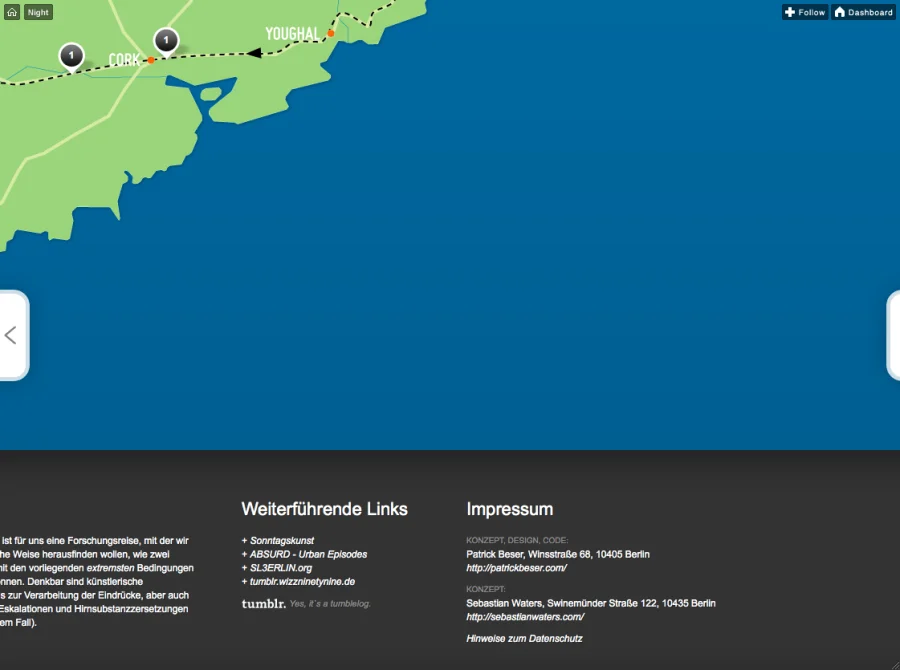Click the tumblr. logo in footer
This screenshot has width=900, height=670.
pyautogui.click(x=263, y=604)
